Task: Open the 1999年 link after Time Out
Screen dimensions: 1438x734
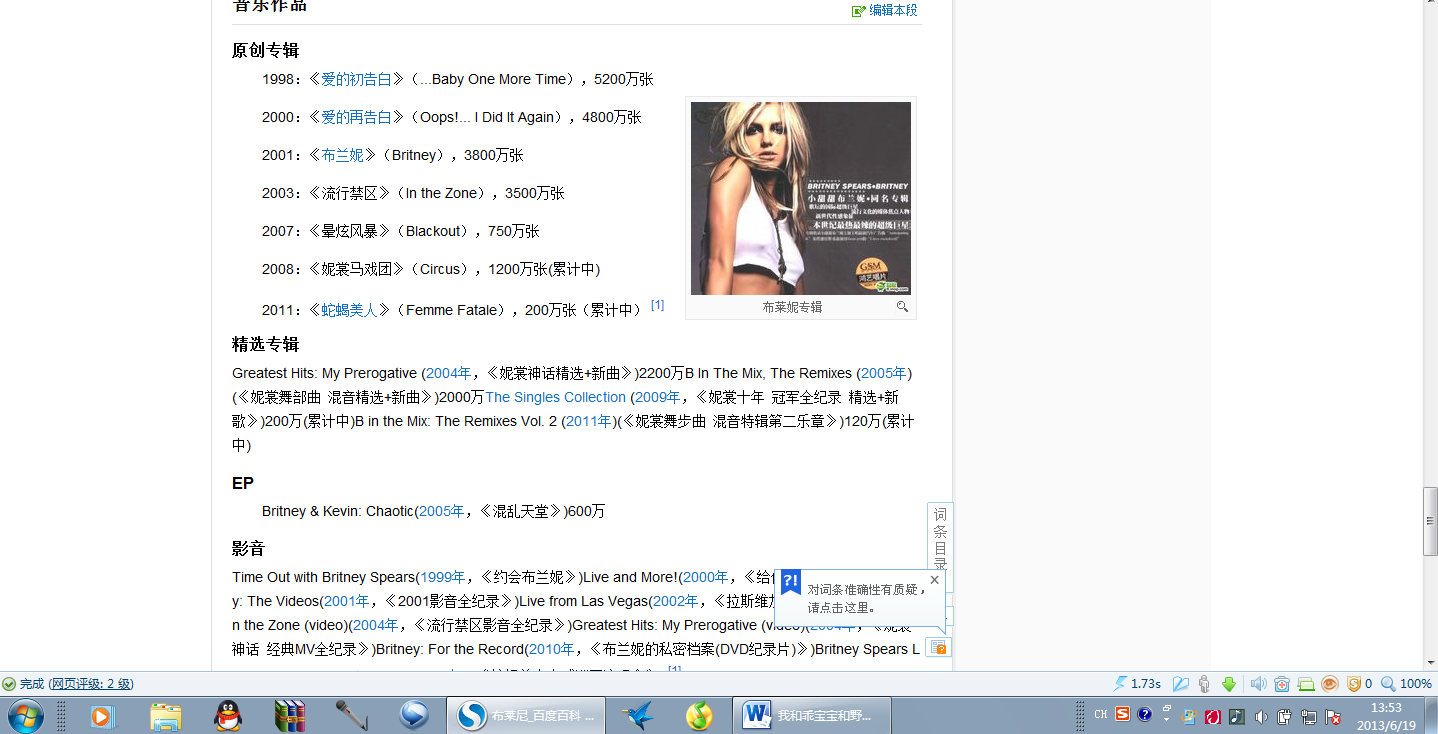Action: pyautogui.click(x=443, y=577)
